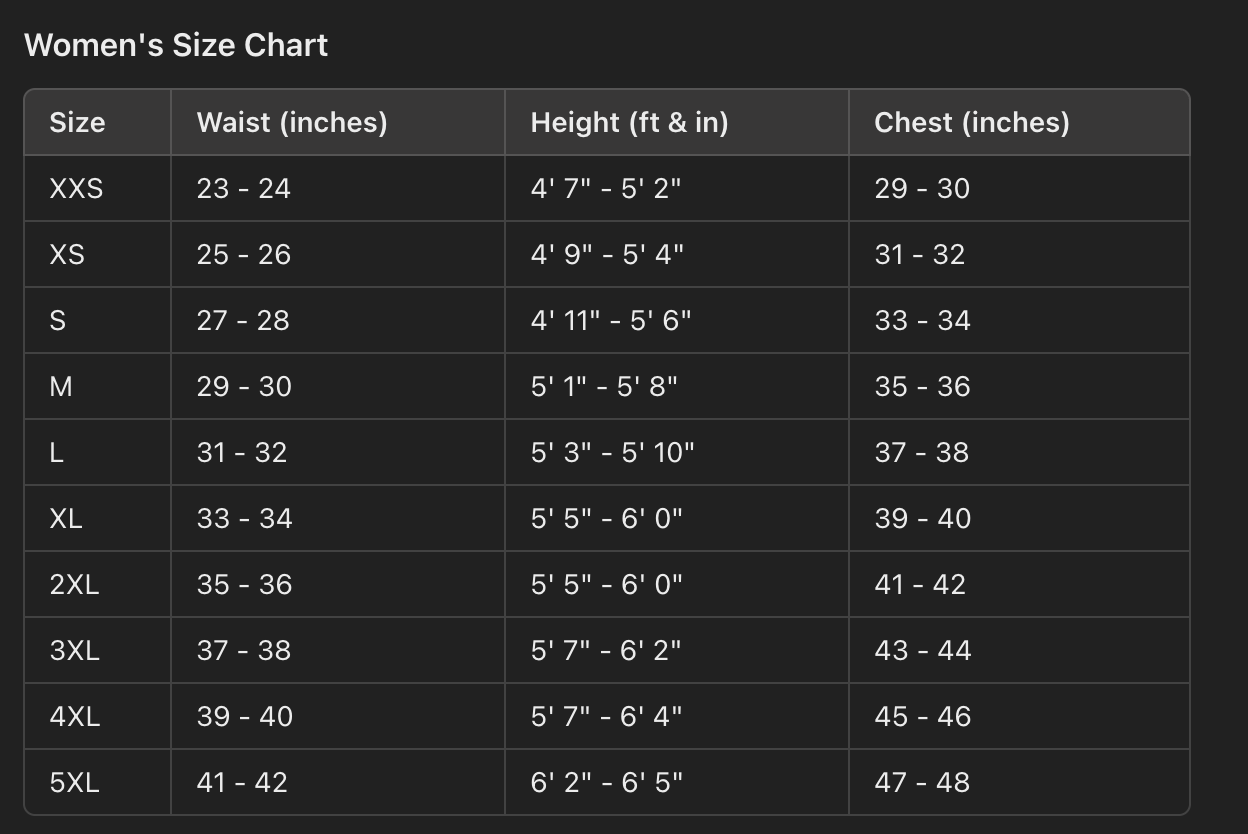Select waist measurement 23 - 24
Screen dimensions: 1248x834
coord(243,189)
